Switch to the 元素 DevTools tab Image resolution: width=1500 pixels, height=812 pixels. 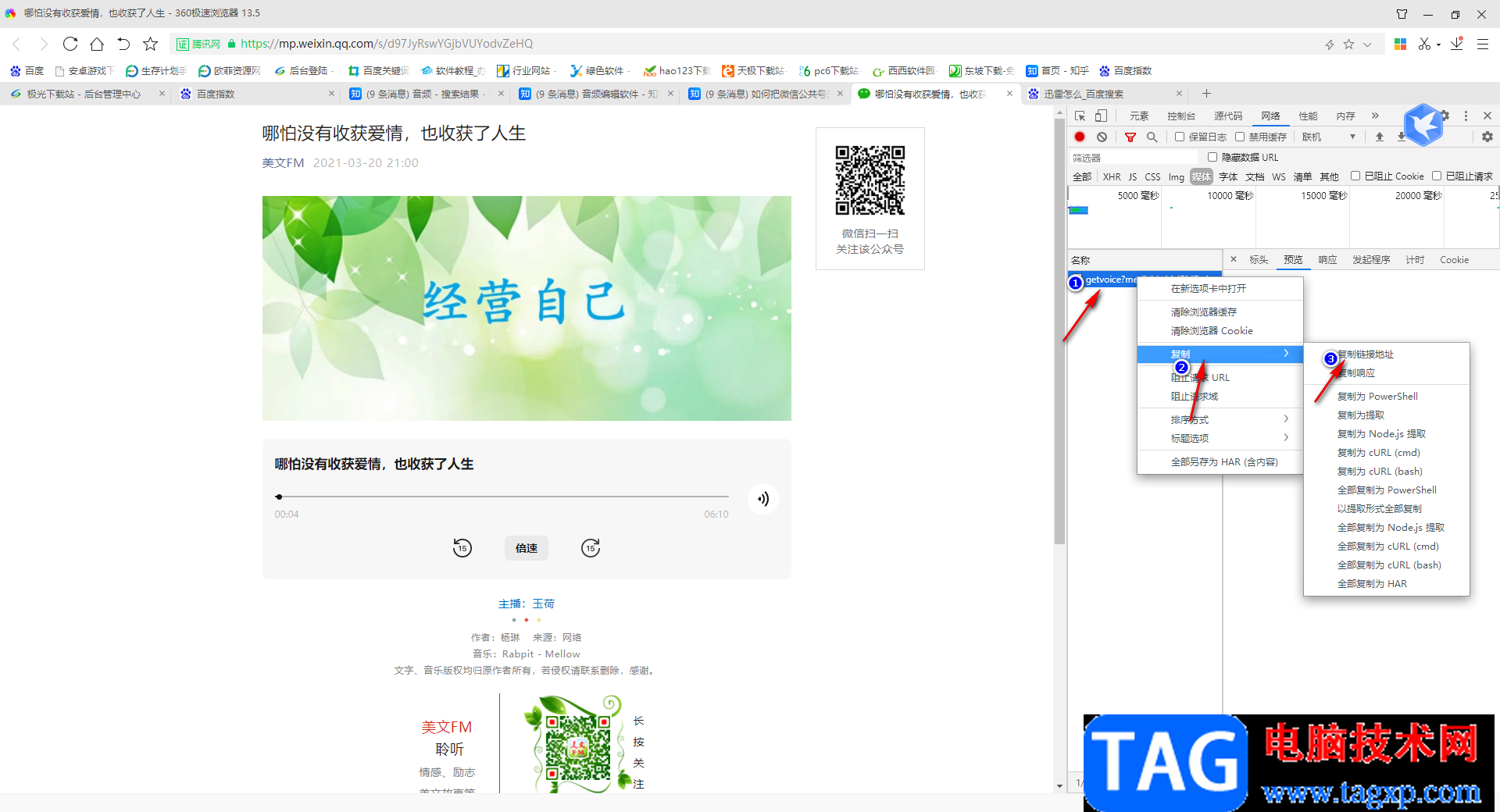(x=1139, y=116)
